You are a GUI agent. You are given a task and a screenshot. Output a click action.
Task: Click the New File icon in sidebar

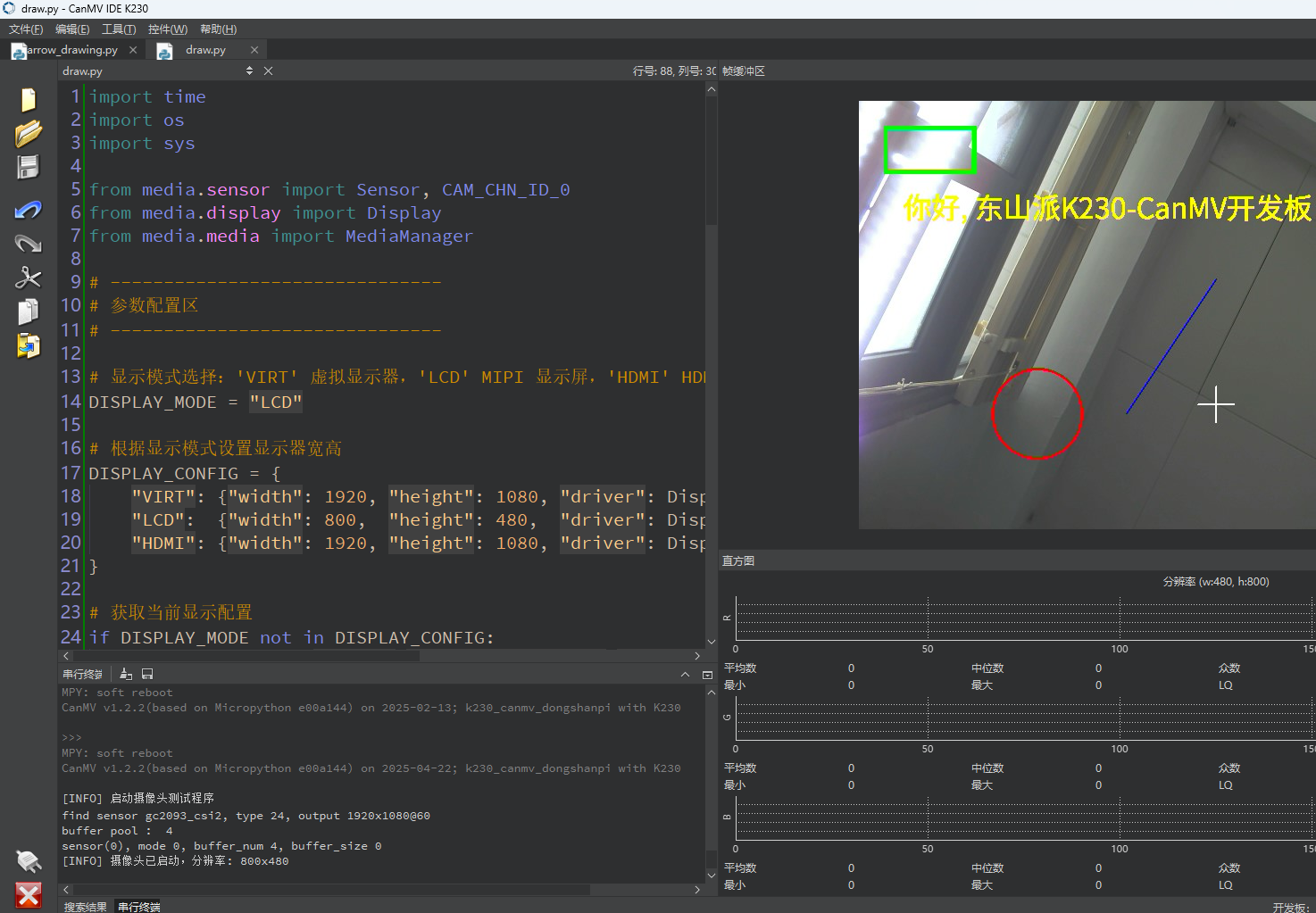[29, 99]
